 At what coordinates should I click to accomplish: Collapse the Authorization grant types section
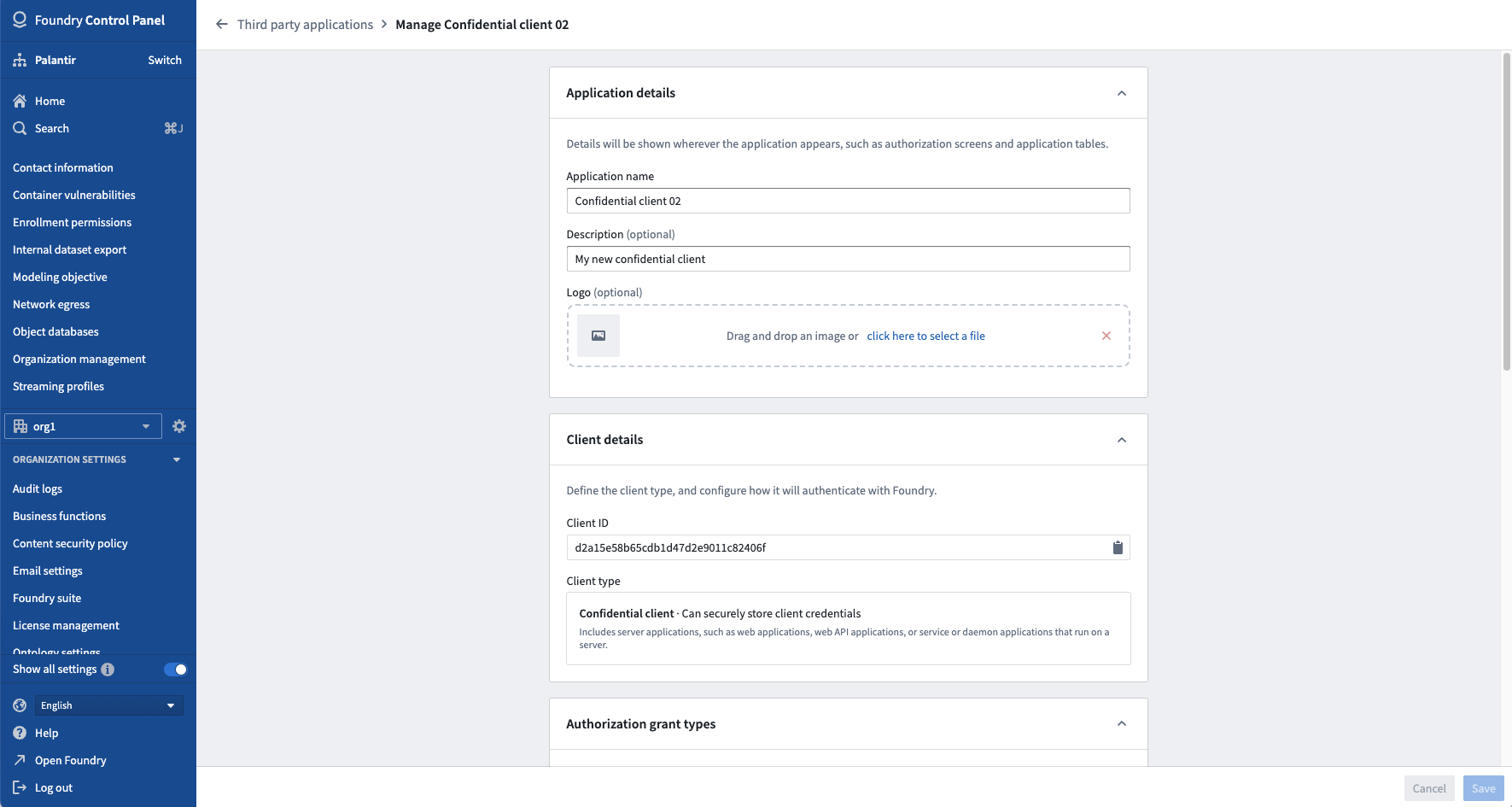pyautogui.click(x=1122, y=724)
